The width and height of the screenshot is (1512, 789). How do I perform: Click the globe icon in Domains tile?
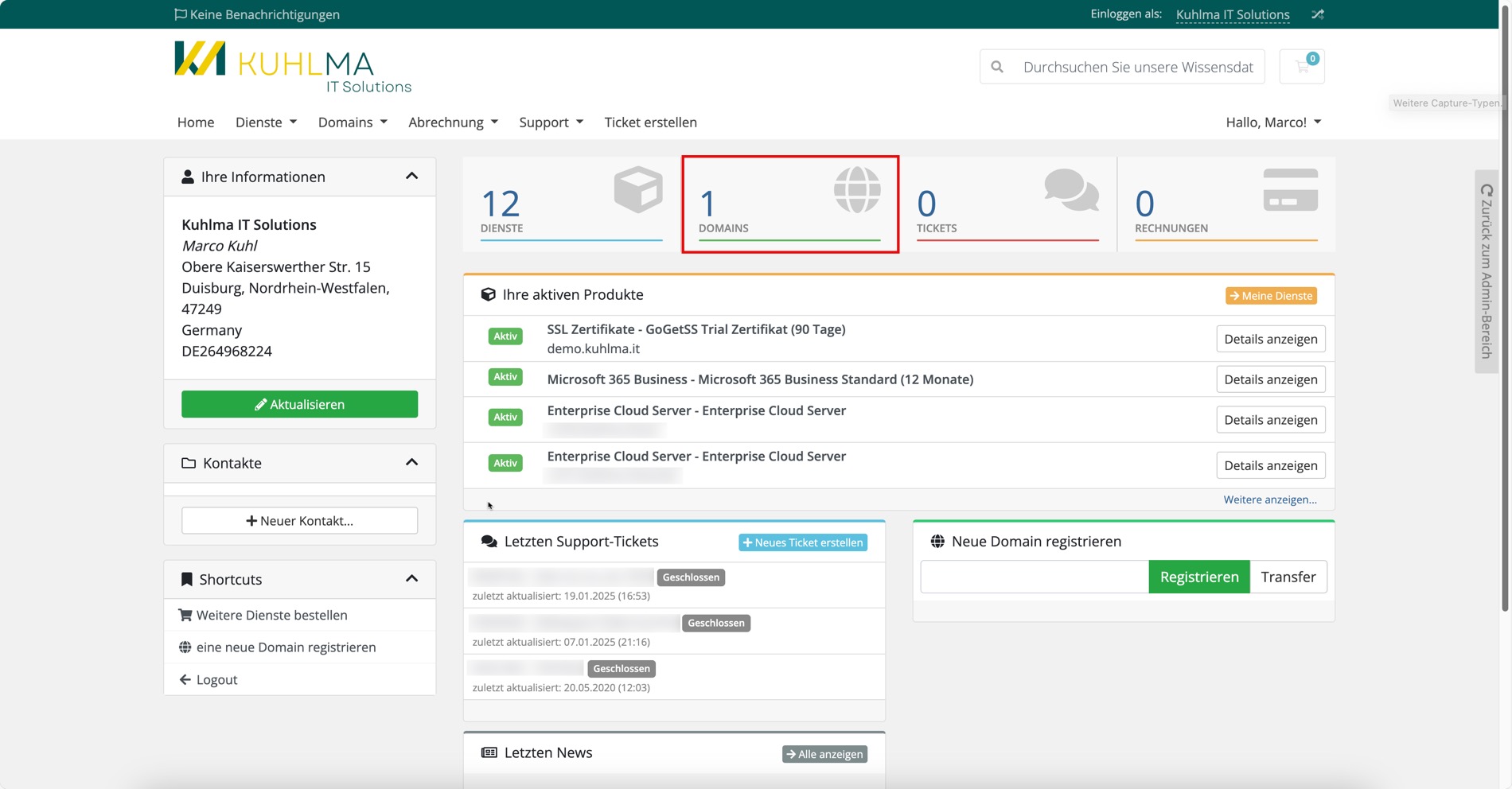(857, 189)
